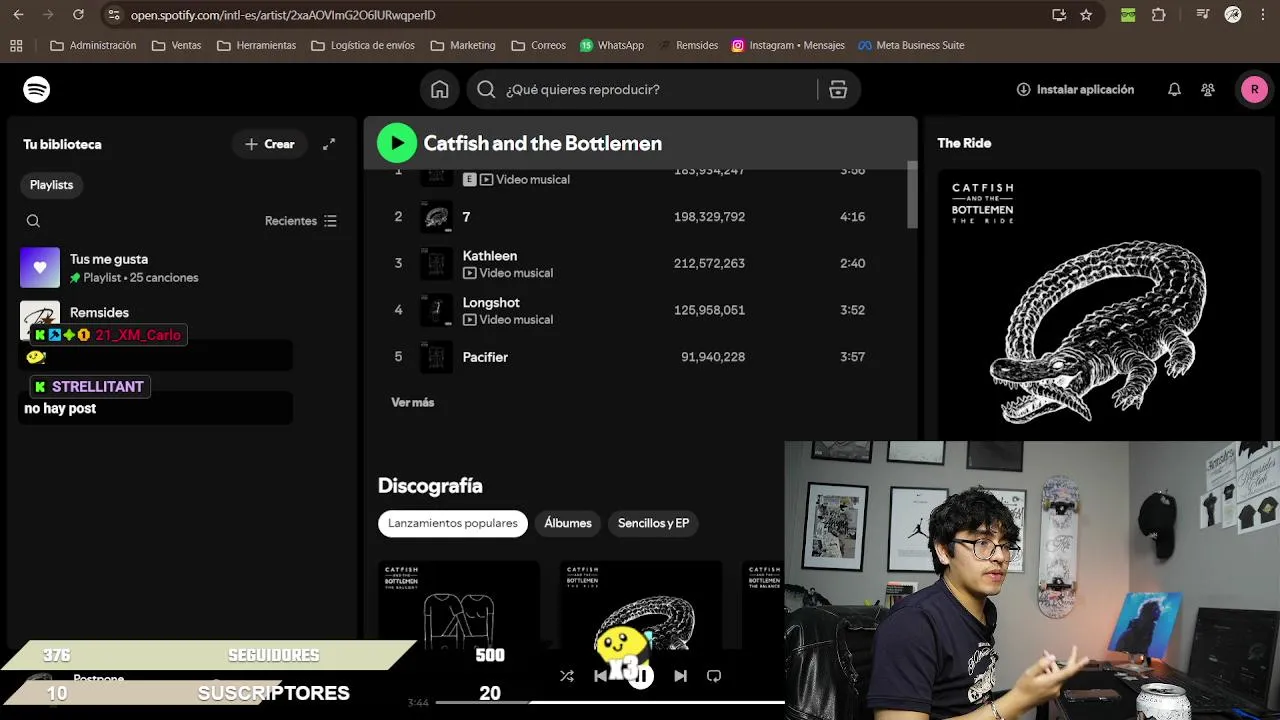1280x720 pixels.
Task: Click Video musical label under Longshot
Action: click(x=516, y=320)
